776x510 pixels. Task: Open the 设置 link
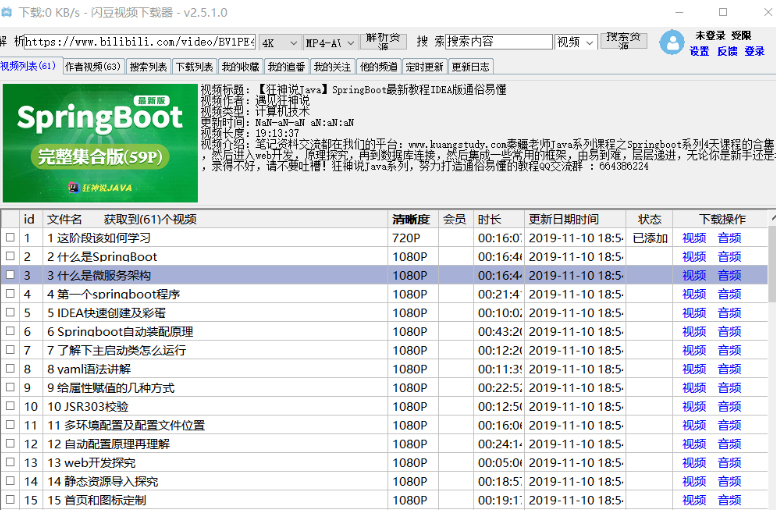coord(699,51)
